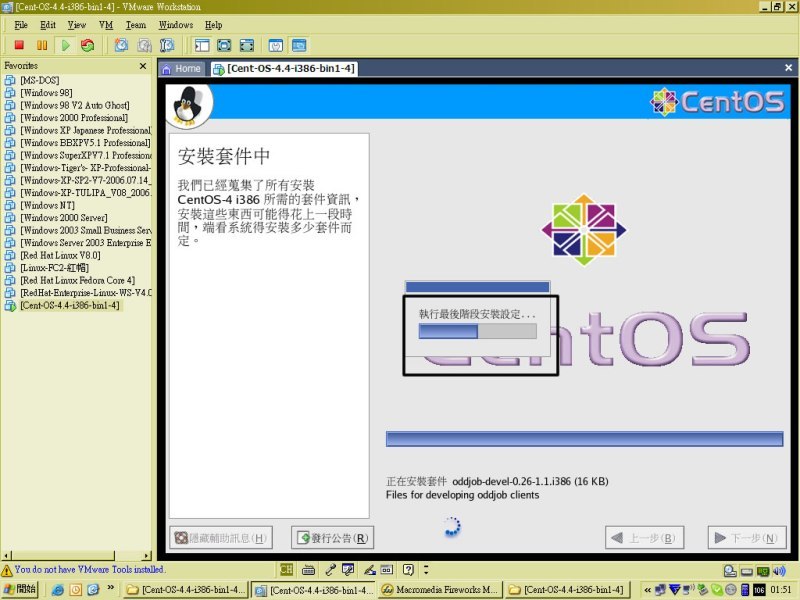Select [Windows 98] in Favorites

[46, 93]
